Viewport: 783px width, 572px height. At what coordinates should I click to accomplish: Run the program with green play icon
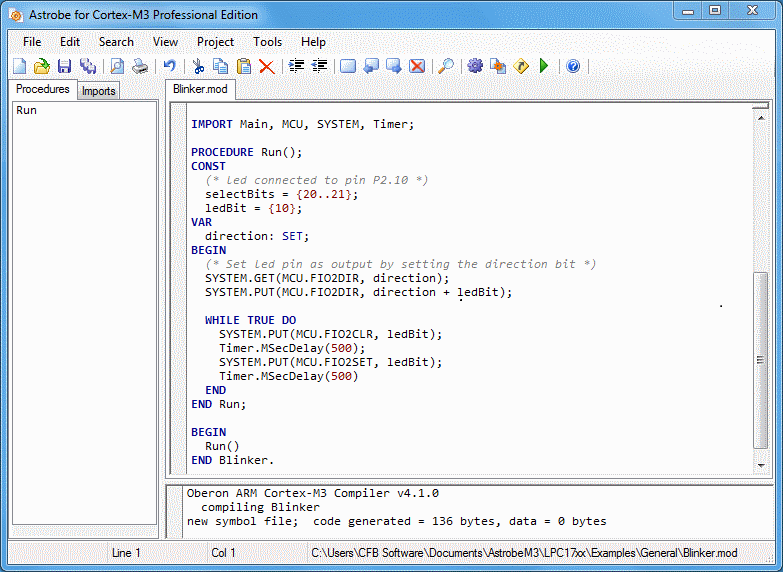[x=544, y=66]
